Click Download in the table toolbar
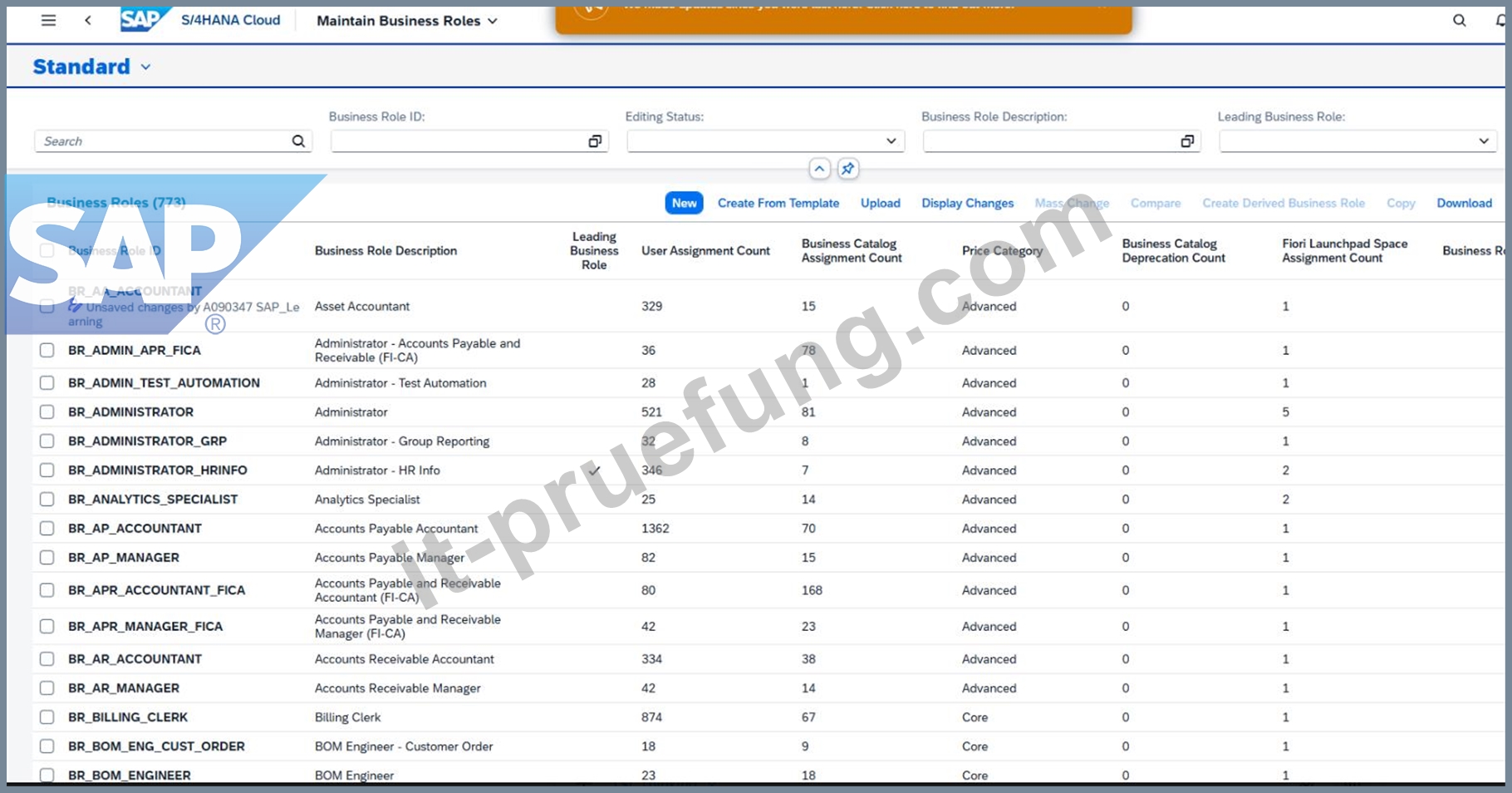Image resolution: width=1512 pixels, height=793 pixels. coord(1464,204)
